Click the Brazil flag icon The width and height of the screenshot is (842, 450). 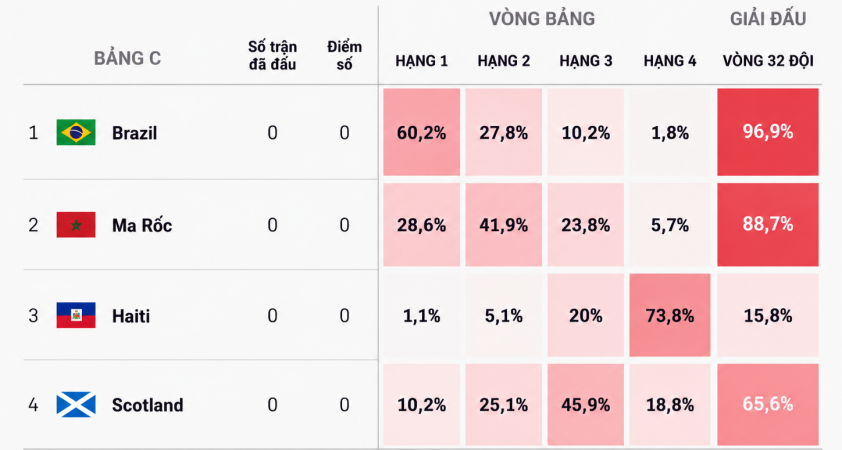pos(76,132)
